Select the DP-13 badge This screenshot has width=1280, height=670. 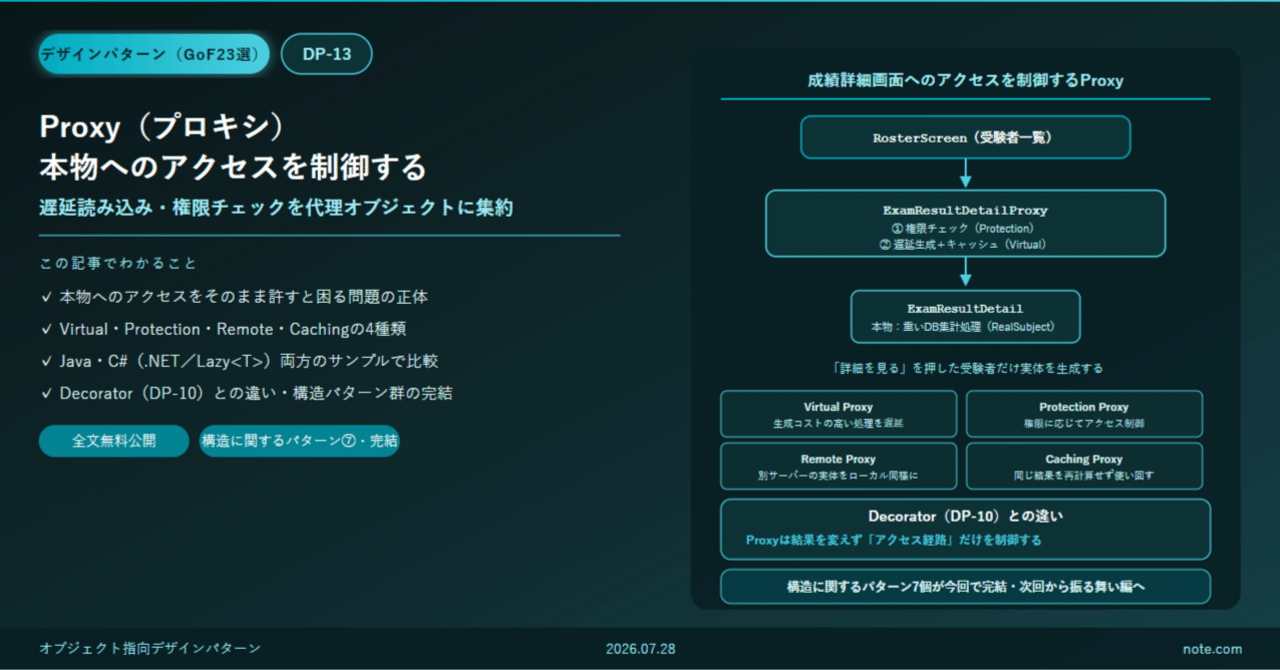click(x=327, y=54)
